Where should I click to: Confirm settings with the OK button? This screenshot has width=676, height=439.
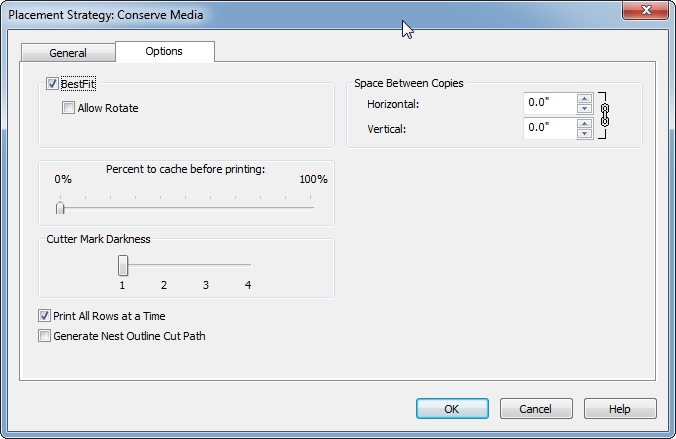pos(452,408)
